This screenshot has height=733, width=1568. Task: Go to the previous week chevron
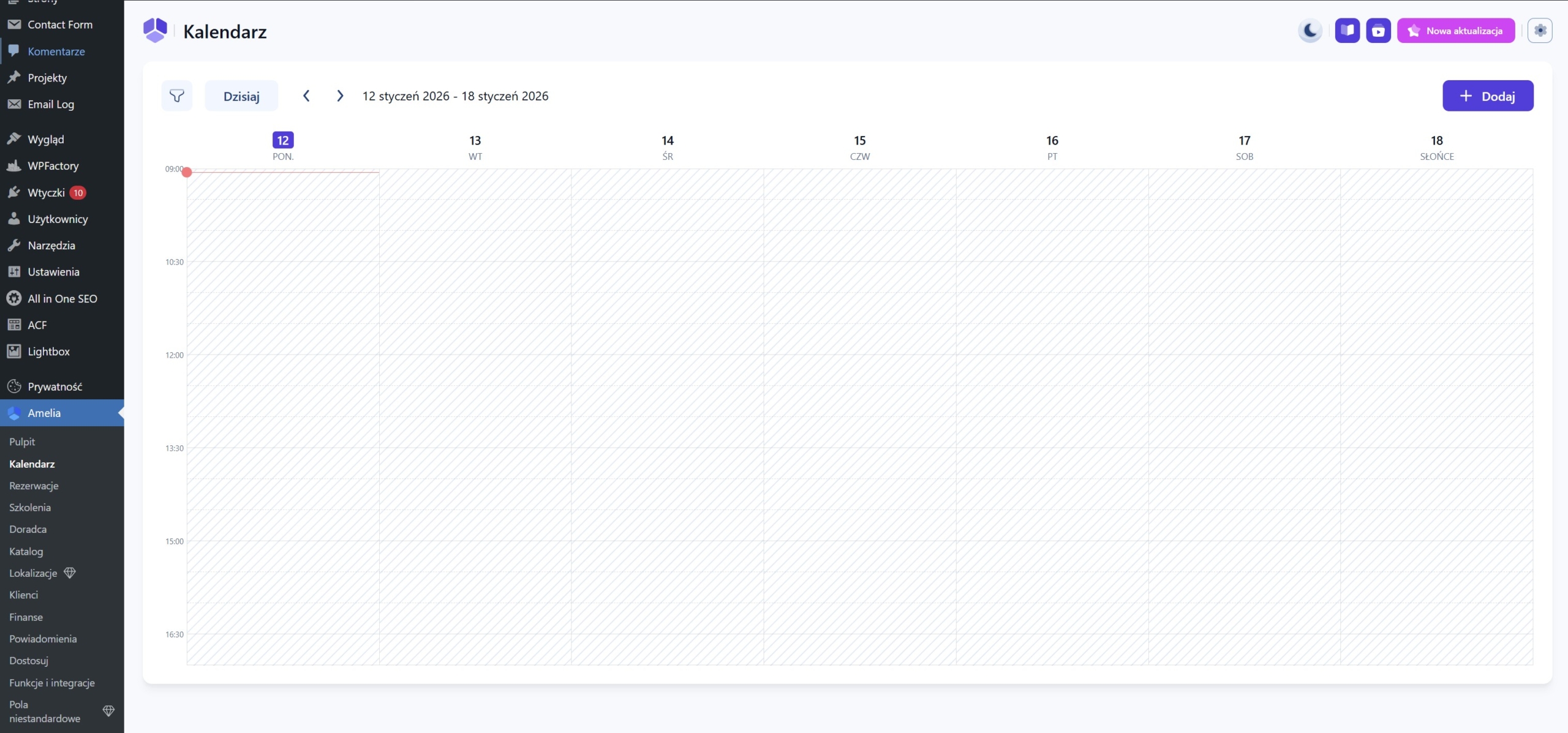[306, 96]
